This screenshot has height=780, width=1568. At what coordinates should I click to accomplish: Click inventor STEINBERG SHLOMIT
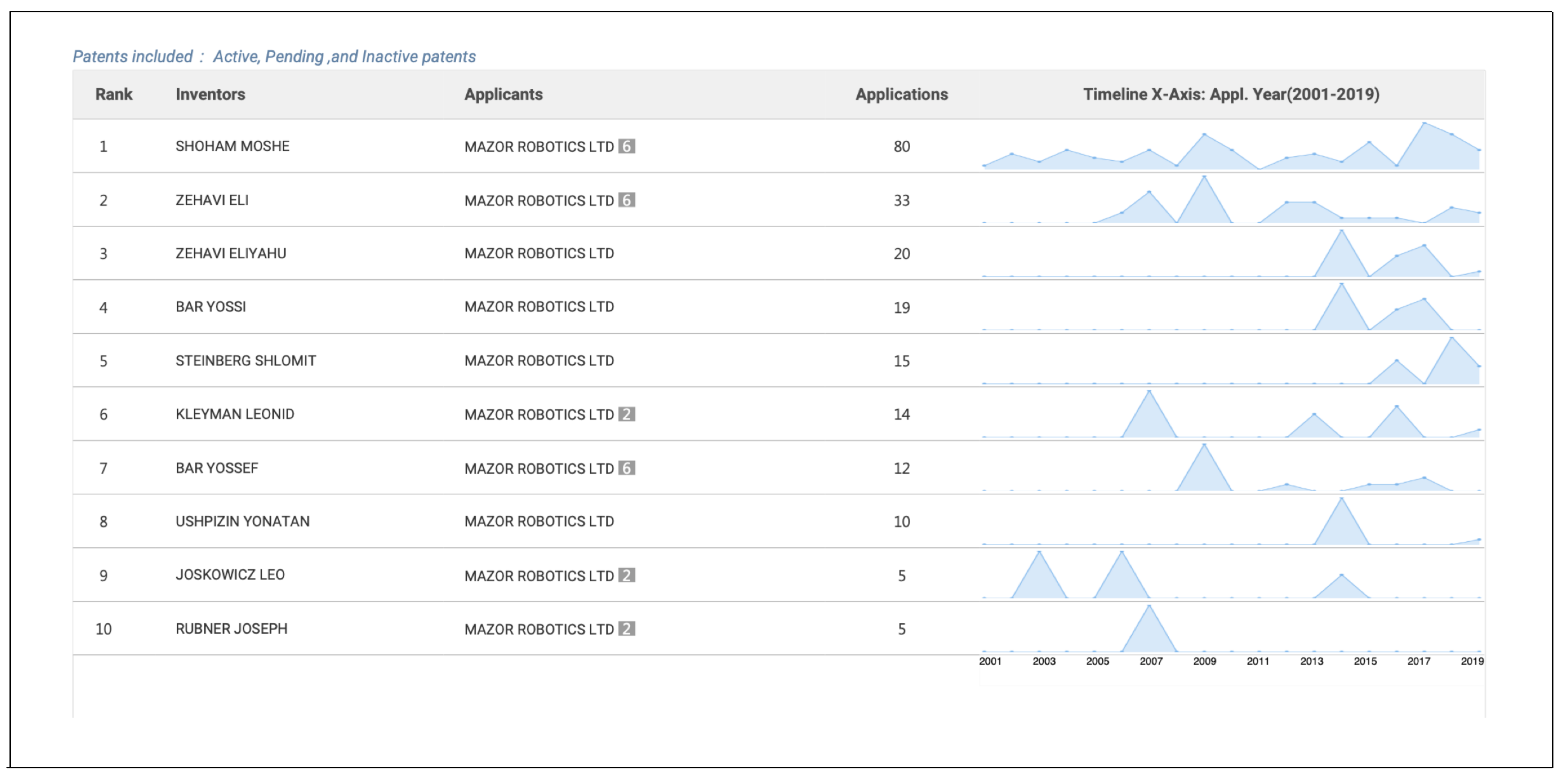click(x=245, y=360)
